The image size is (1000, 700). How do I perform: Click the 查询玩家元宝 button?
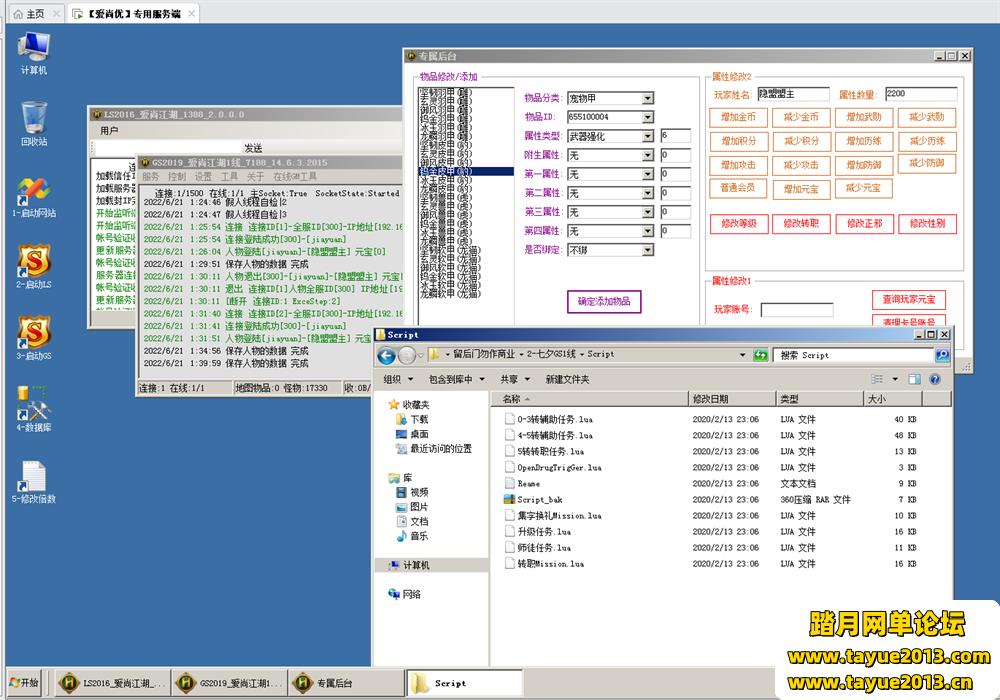click(909, 300)
